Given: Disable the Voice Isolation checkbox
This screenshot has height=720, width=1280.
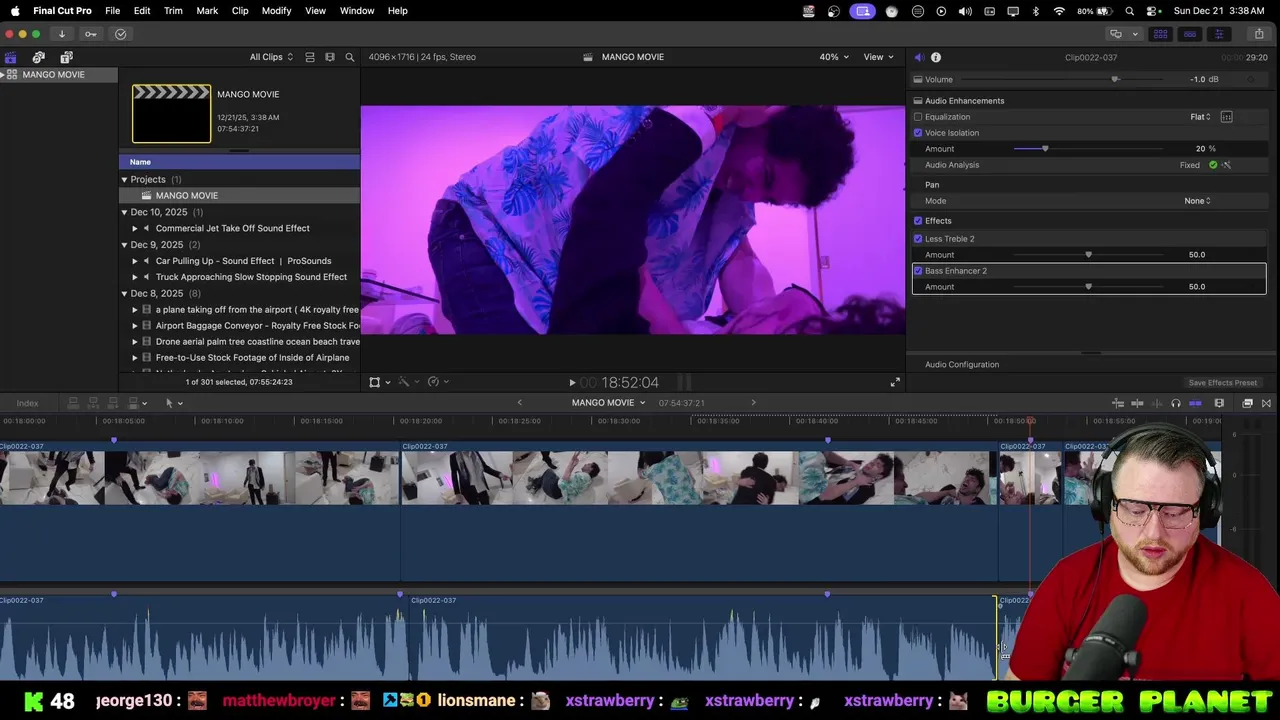Looking at the screenshot, I should (x=918, y=133).
